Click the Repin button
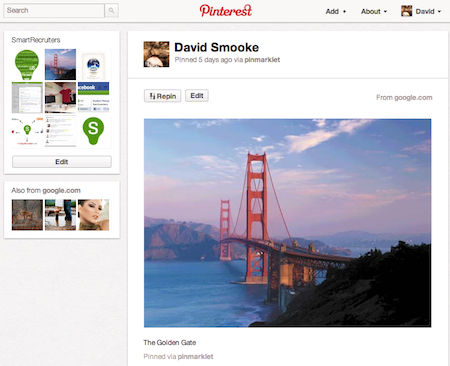The height and width of the screenshot is (366, 450). 163,96
